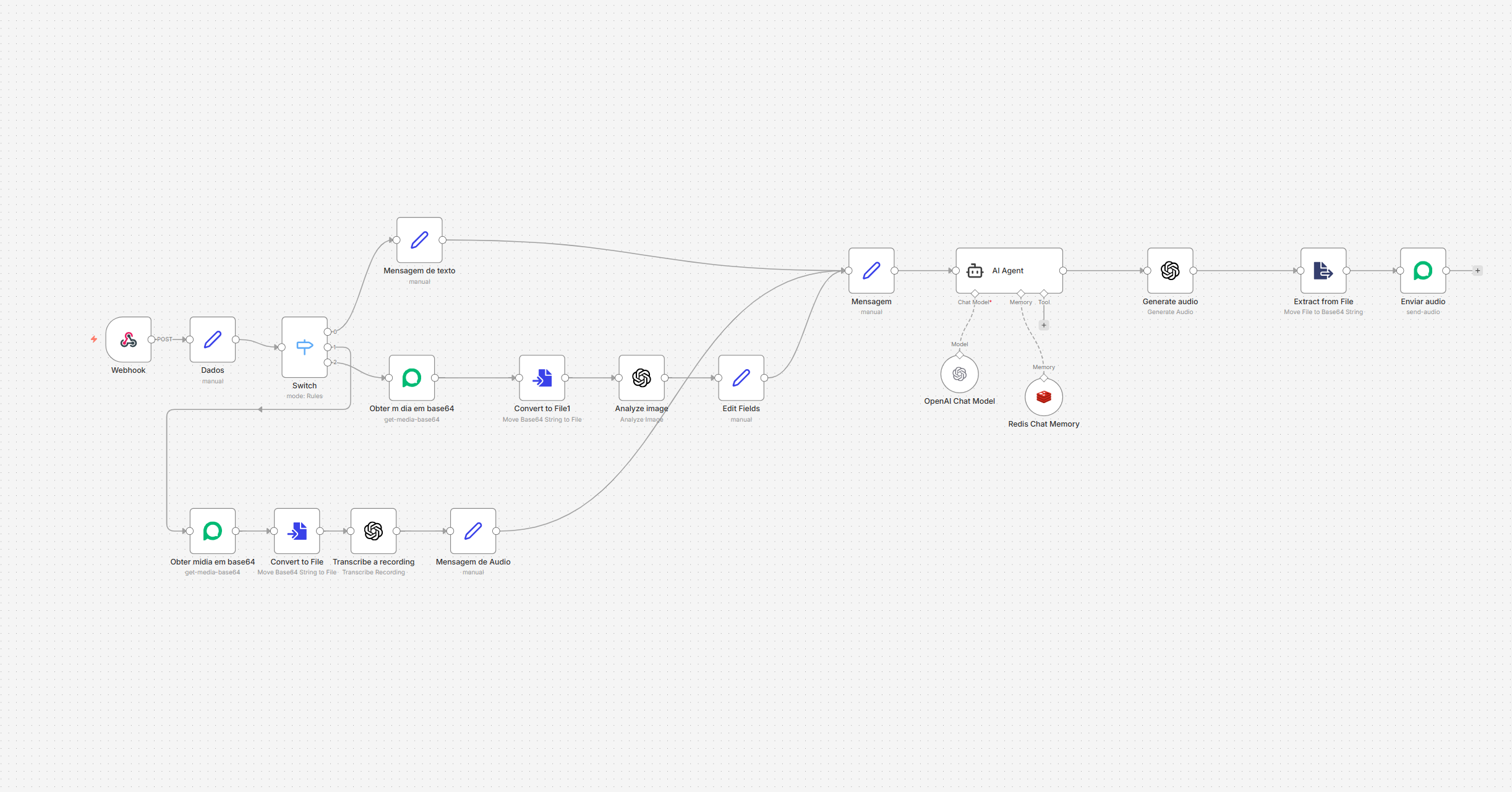Click the AI Agent node
The width and height of the screenshot is (1512, 792).
tap(1009, 271)
